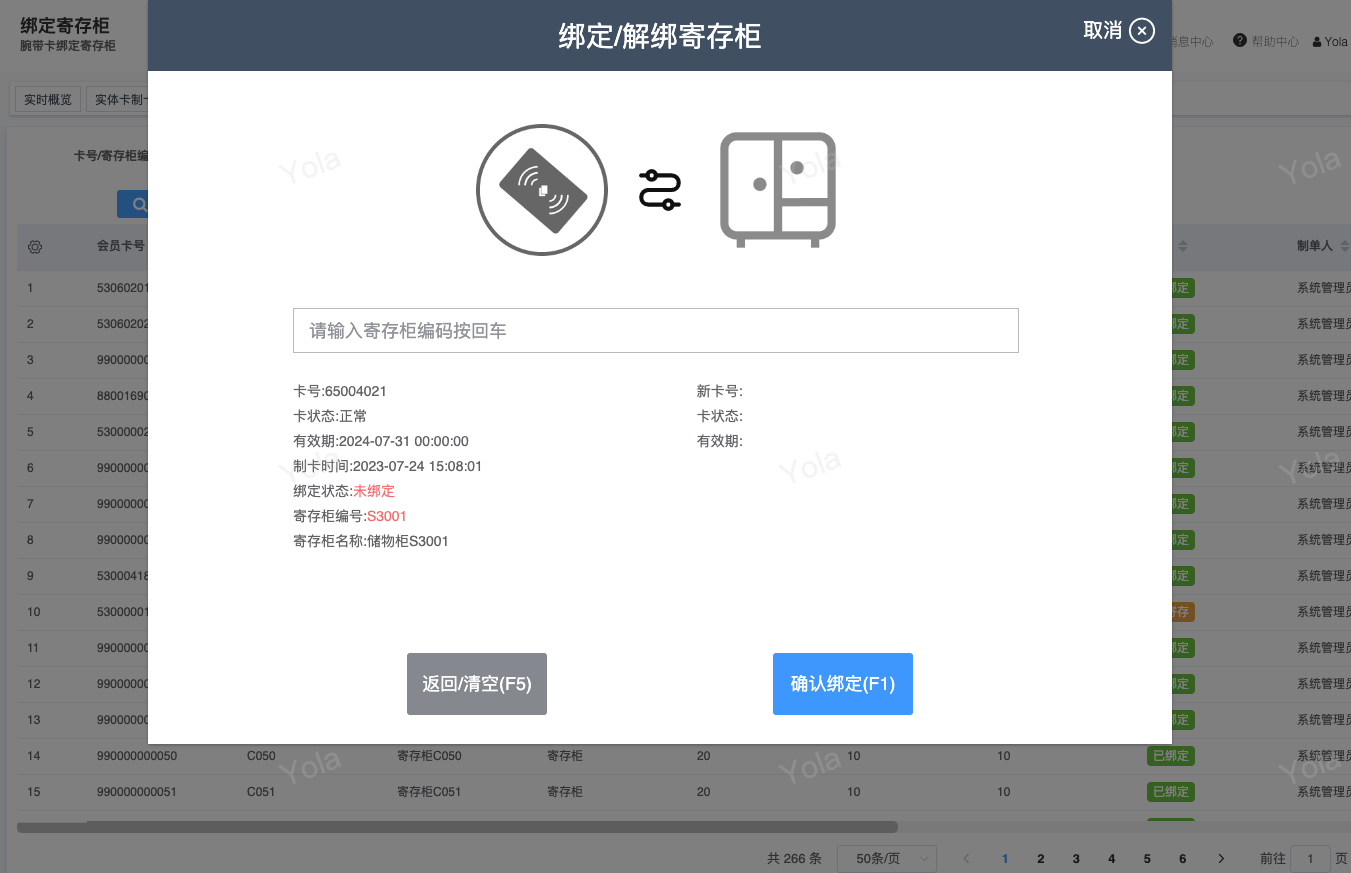Click the table settings gear icon

point(35,246)
